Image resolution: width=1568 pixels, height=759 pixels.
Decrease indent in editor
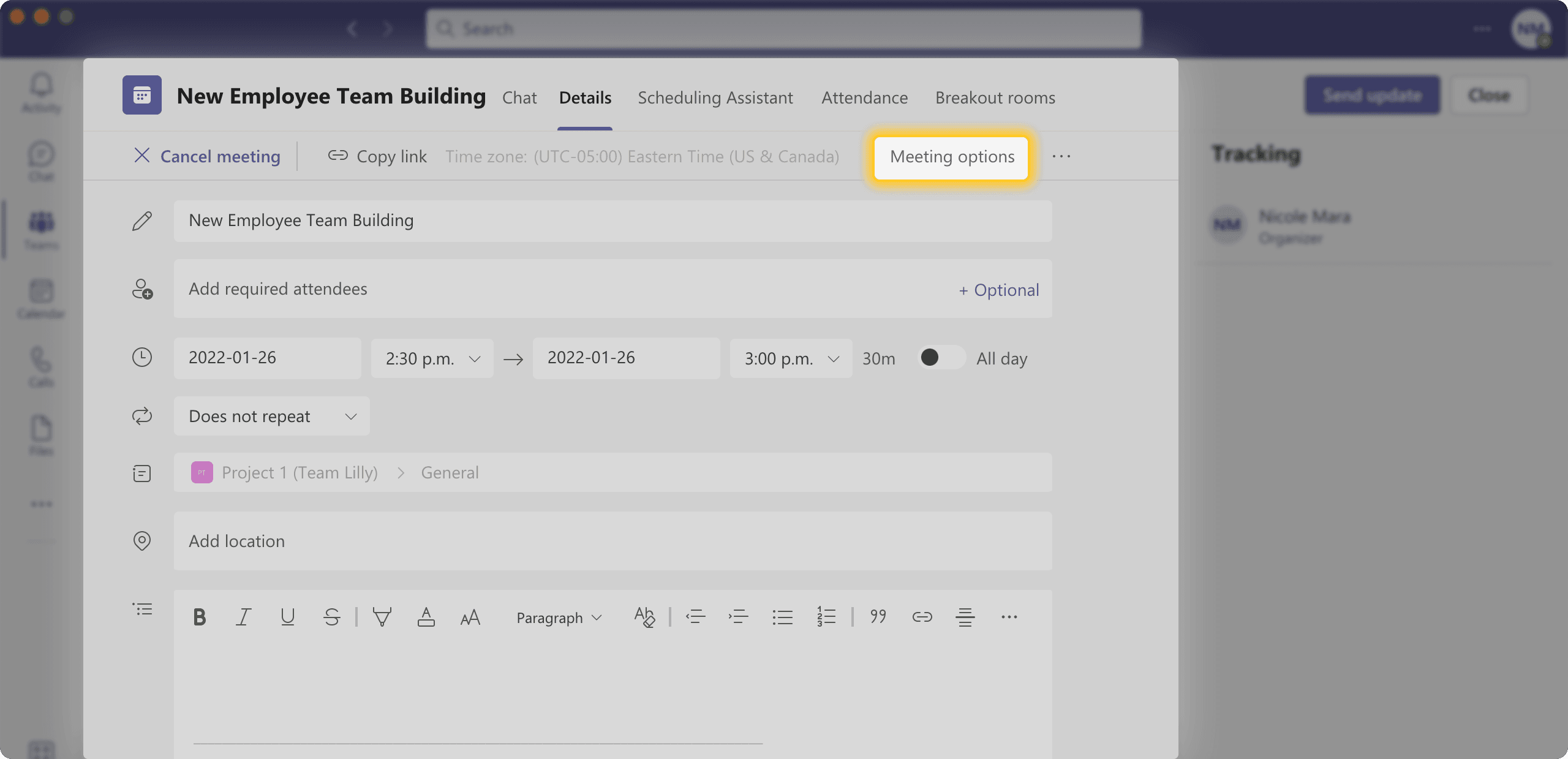tap(695, 617)
